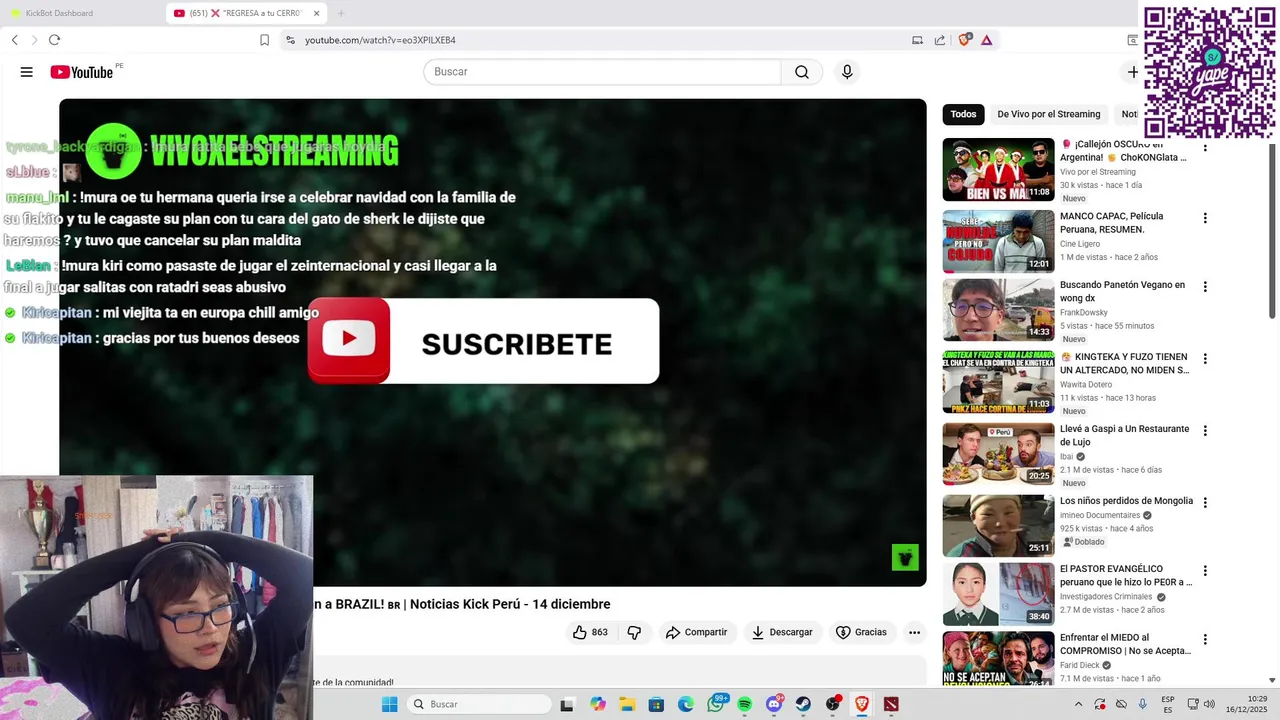This screenshot has width=1280, height=720.
Task: Open Enfrentar el MIEDO al COMPROMISO video
Action: [x=1125, y=643]
